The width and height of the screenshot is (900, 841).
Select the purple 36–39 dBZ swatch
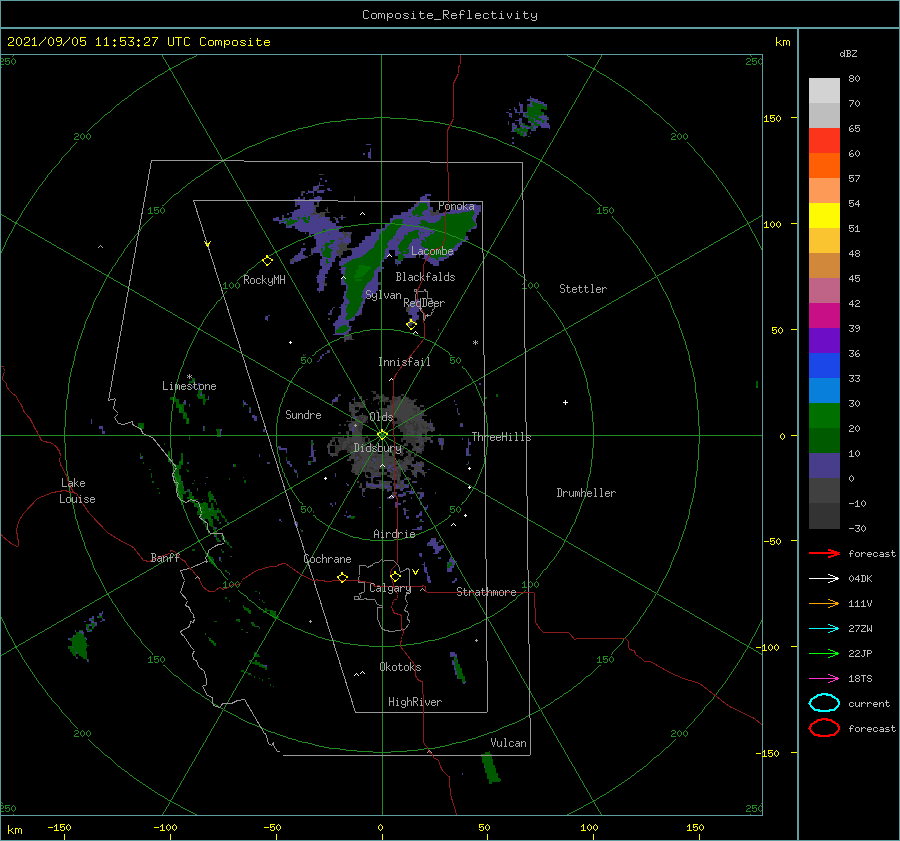coord(824,340)
